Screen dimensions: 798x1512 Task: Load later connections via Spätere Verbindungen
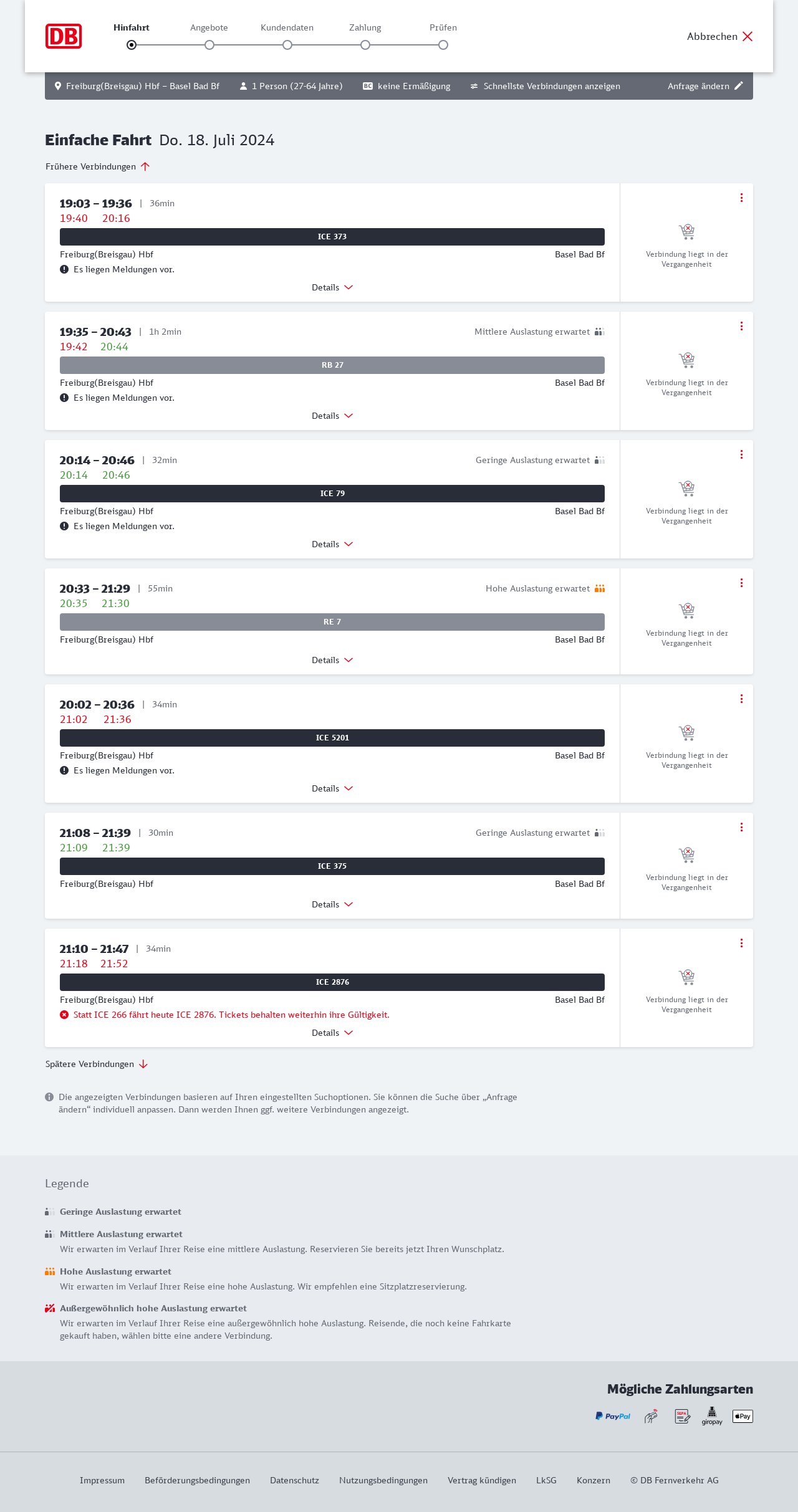point(97,1064)
